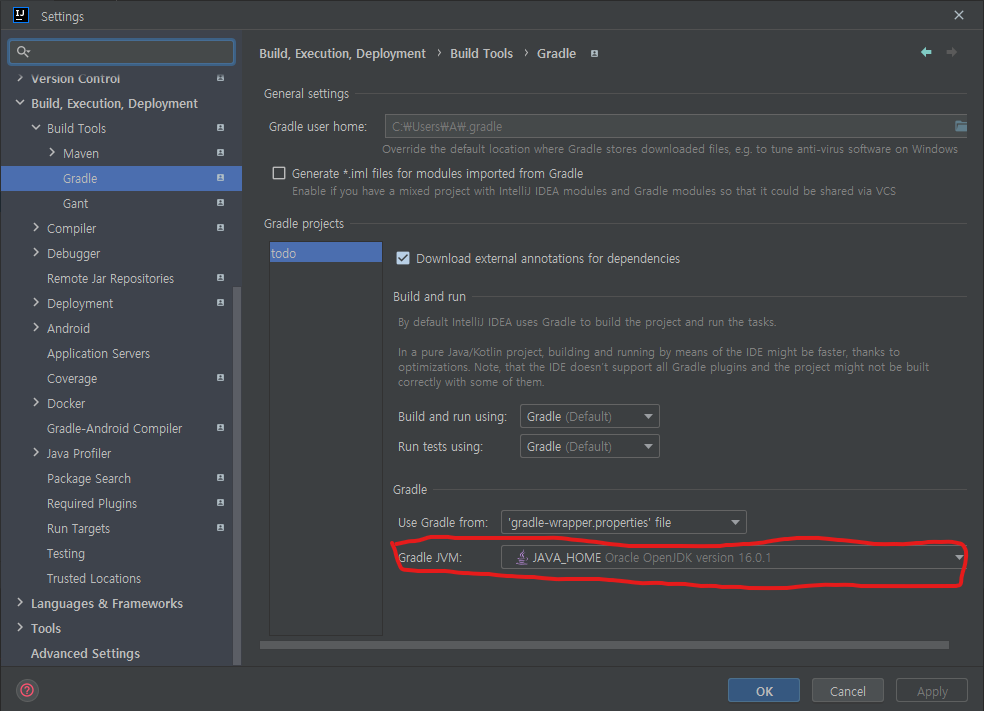Click the project icon on the Gradle-Android Compiler row
Viewport: 984px width, 711px height.
[x=220, y=428]
